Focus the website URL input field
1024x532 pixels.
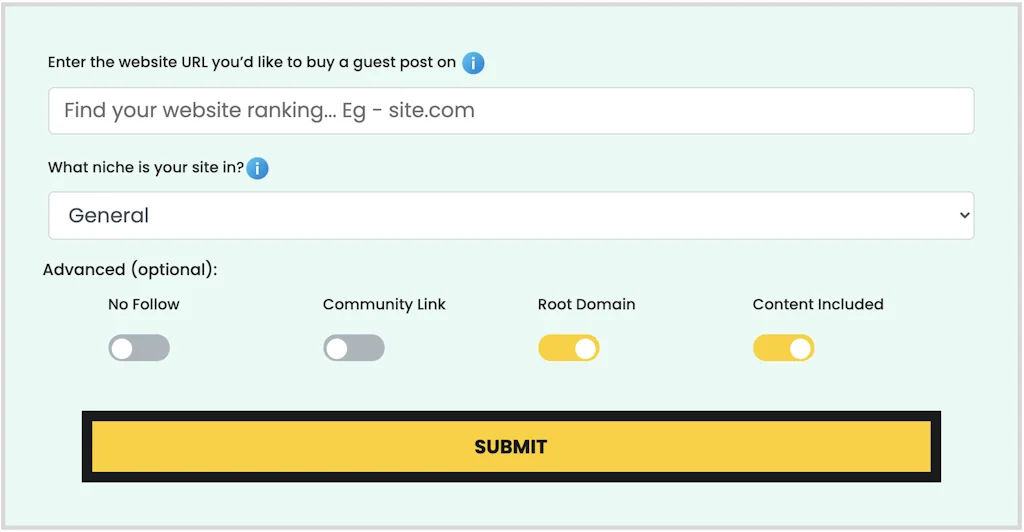(511, 111)
